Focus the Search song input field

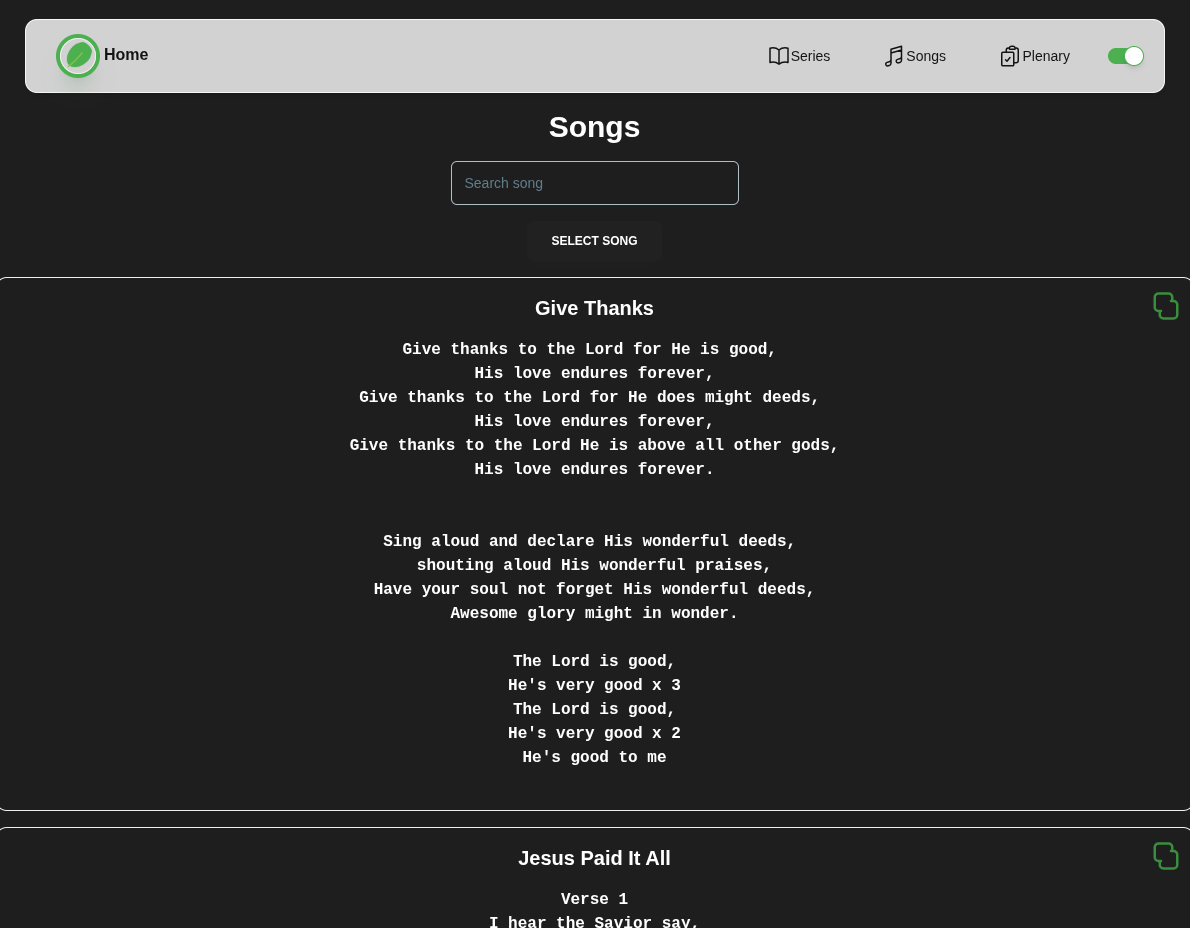coord(594,183)
